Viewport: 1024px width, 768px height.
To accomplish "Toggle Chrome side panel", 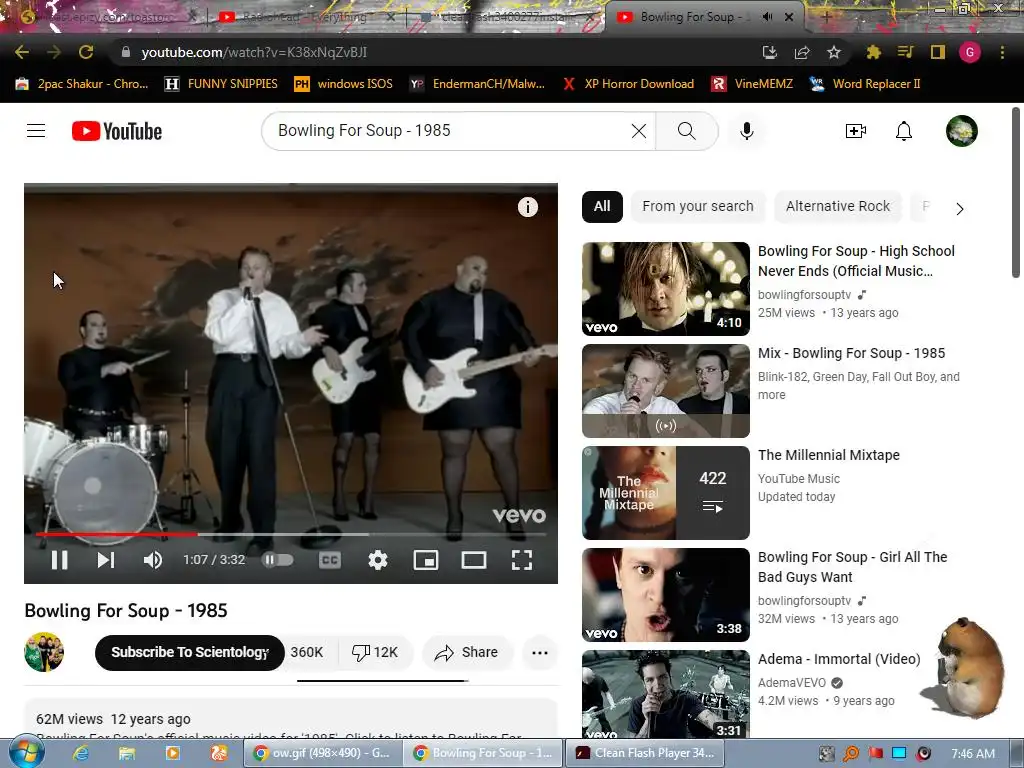I will point(938,52).
